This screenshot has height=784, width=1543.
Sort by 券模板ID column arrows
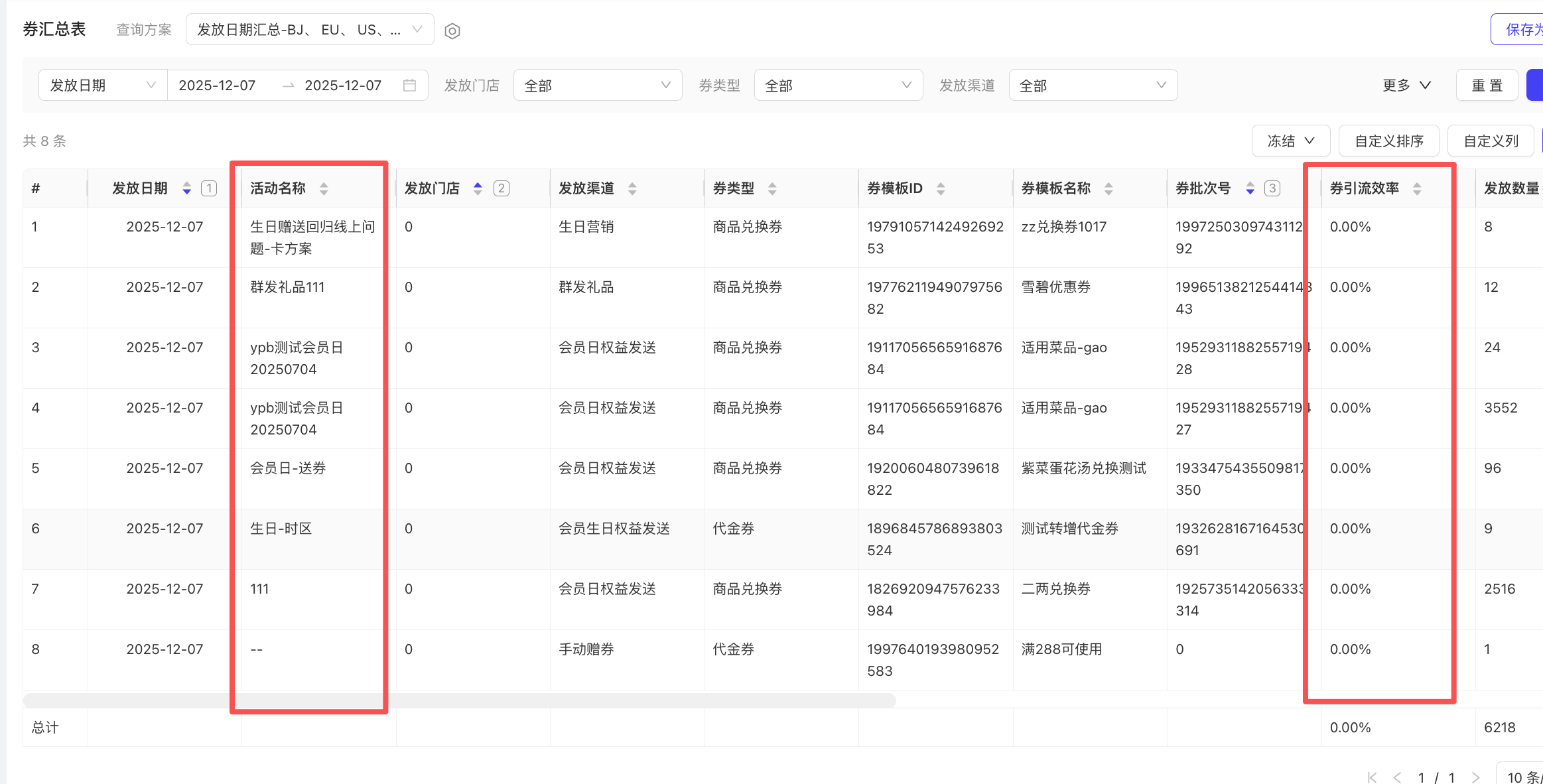pos(941,188)
